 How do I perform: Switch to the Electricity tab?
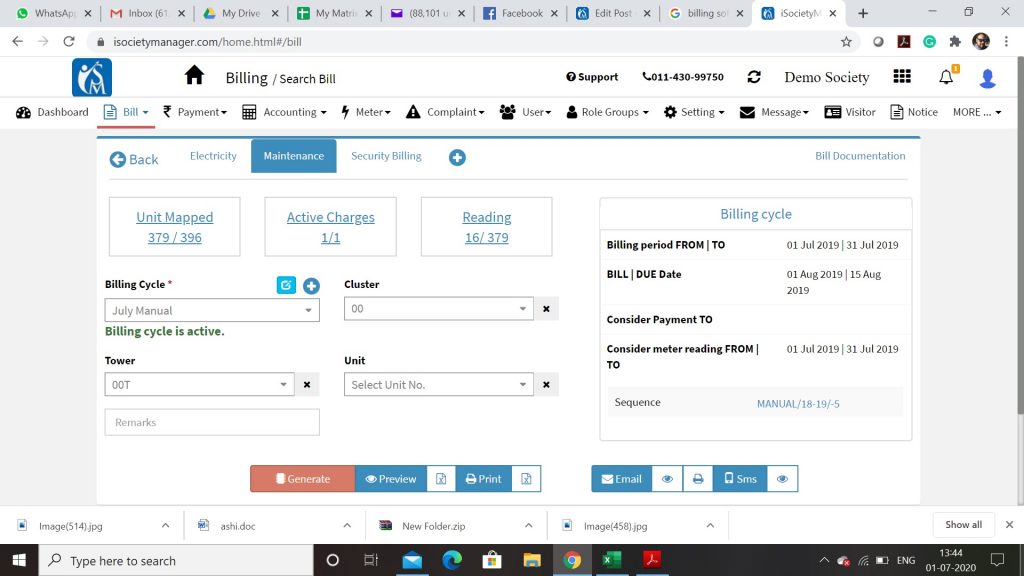(212, 156)
